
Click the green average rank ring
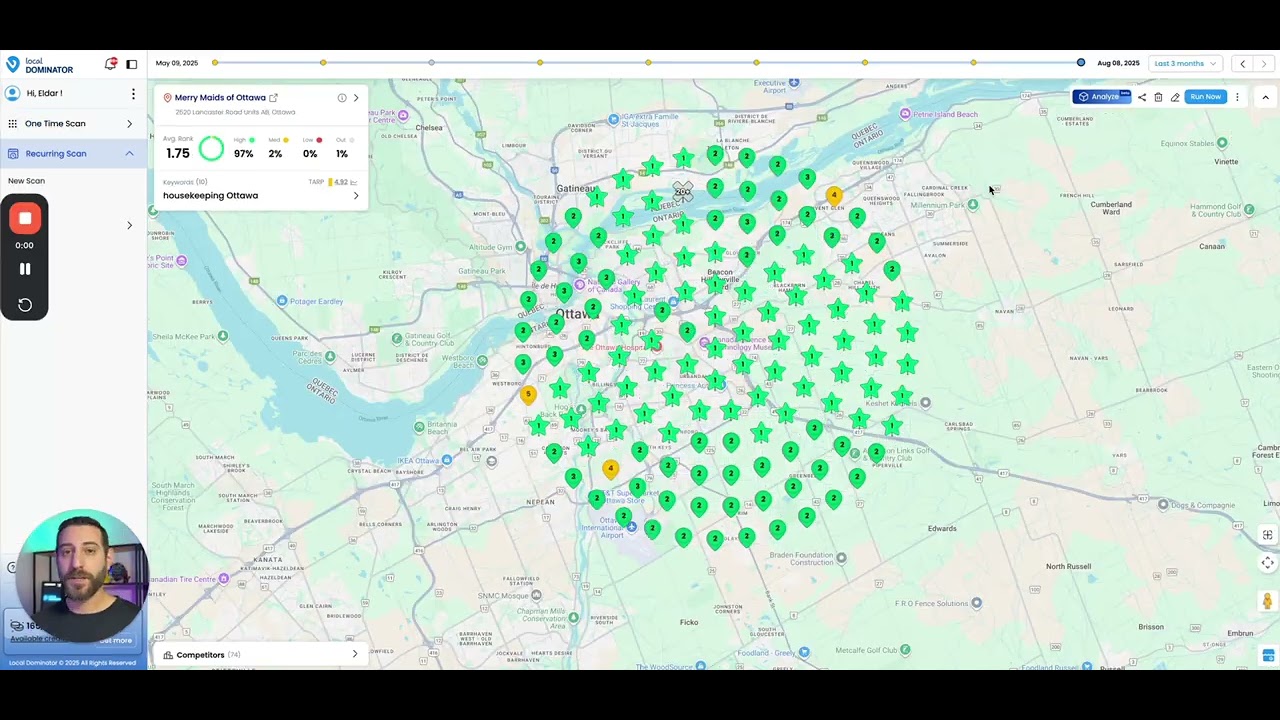211,150
